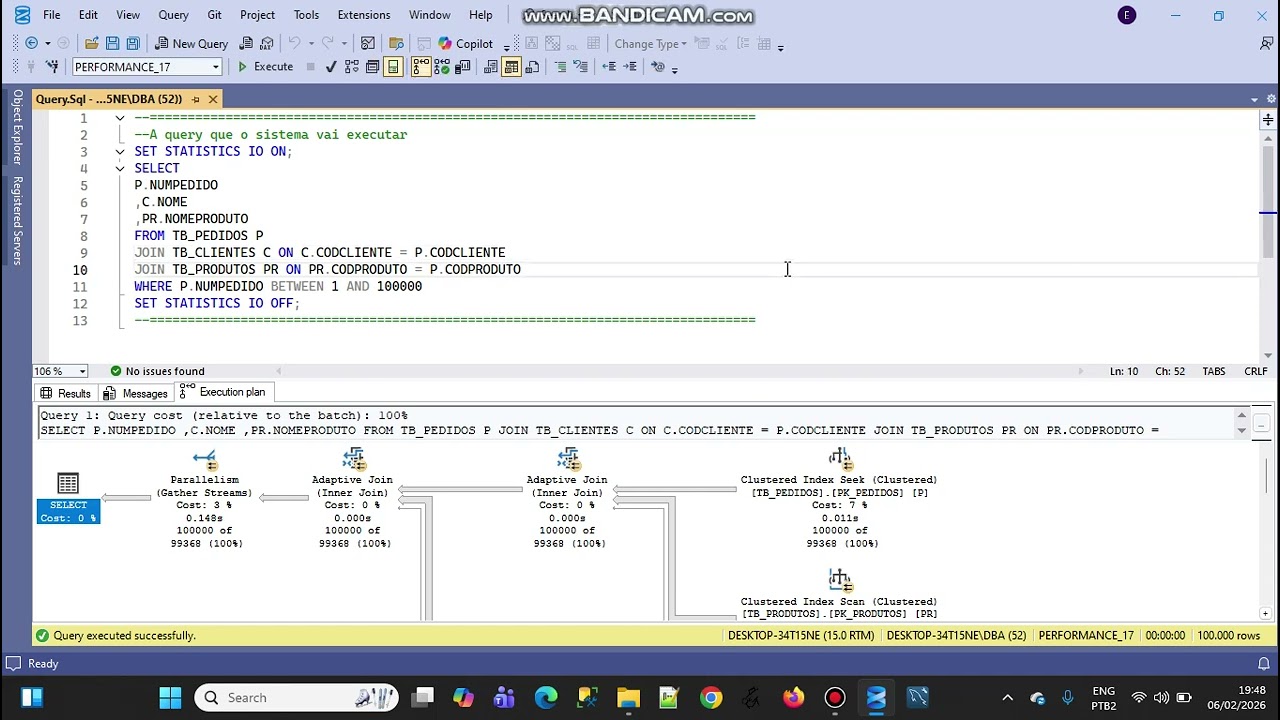Select Results to File option
This screenshot has width=1280, height=720.
point(532,67)
